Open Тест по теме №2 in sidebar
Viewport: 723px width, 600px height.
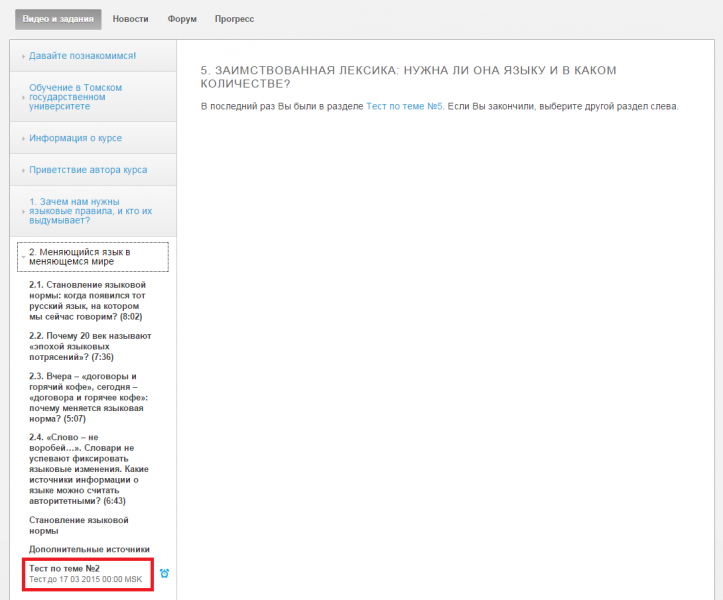(88, 574)
